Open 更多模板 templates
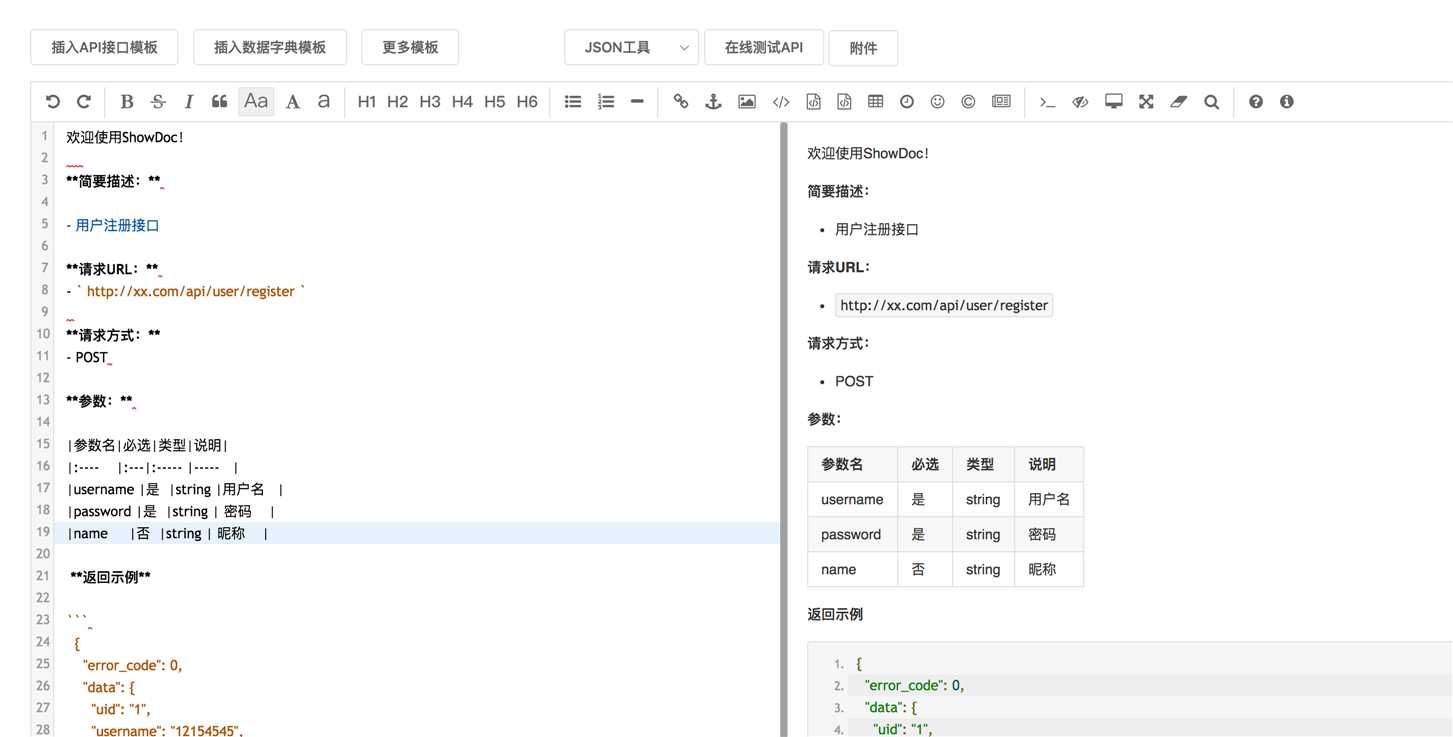Viewport: 1453px width, 737px height. click(410, 47)
